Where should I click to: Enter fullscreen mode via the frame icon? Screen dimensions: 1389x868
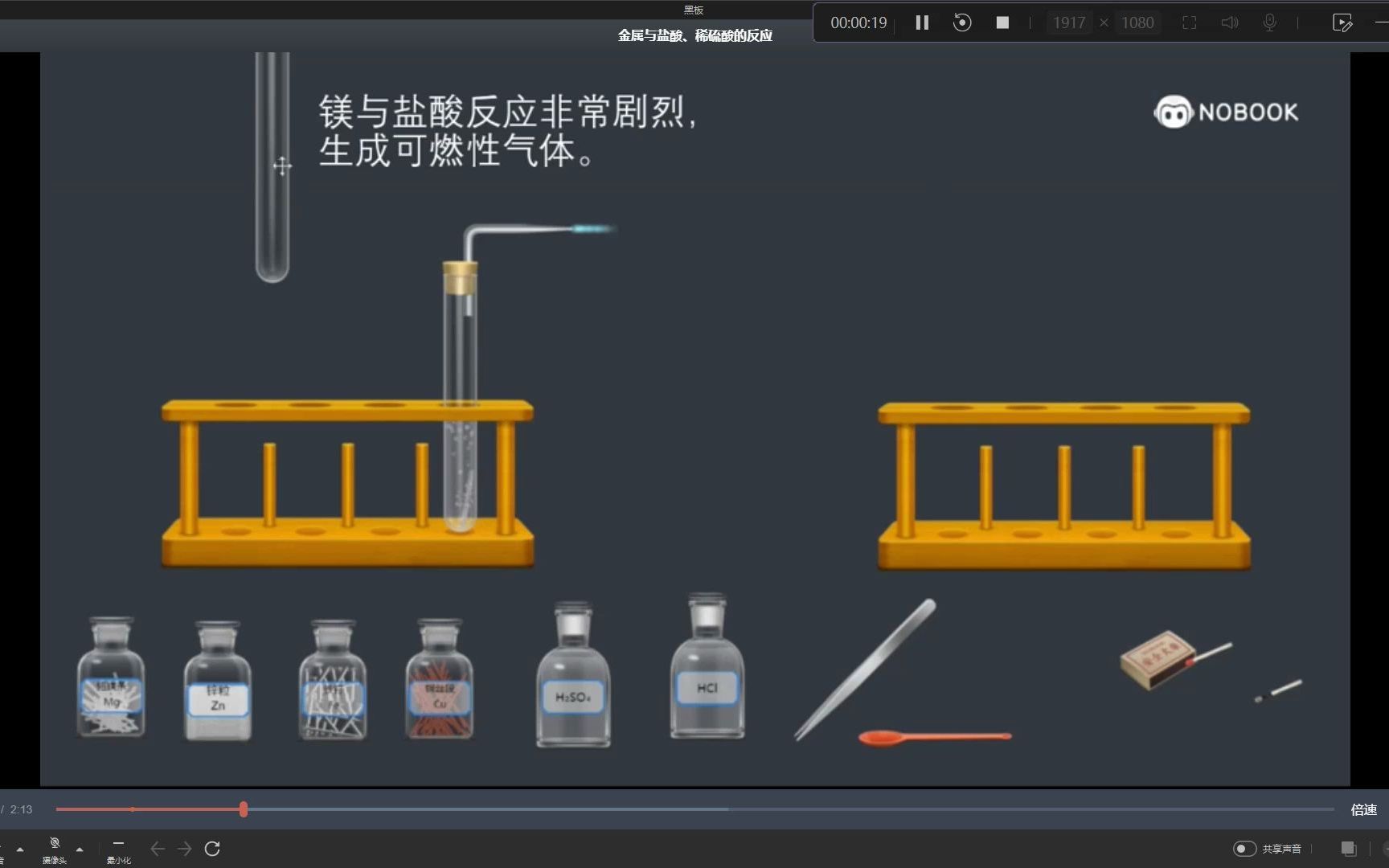tap(1189, 23)
